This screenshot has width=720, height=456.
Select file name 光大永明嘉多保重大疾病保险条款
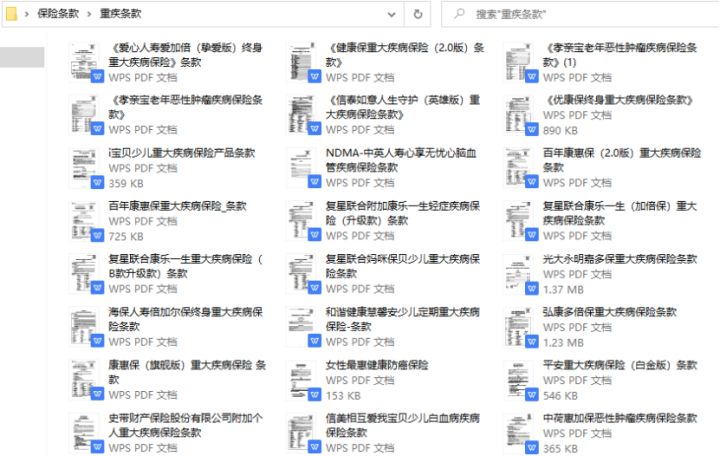[620, 259]
